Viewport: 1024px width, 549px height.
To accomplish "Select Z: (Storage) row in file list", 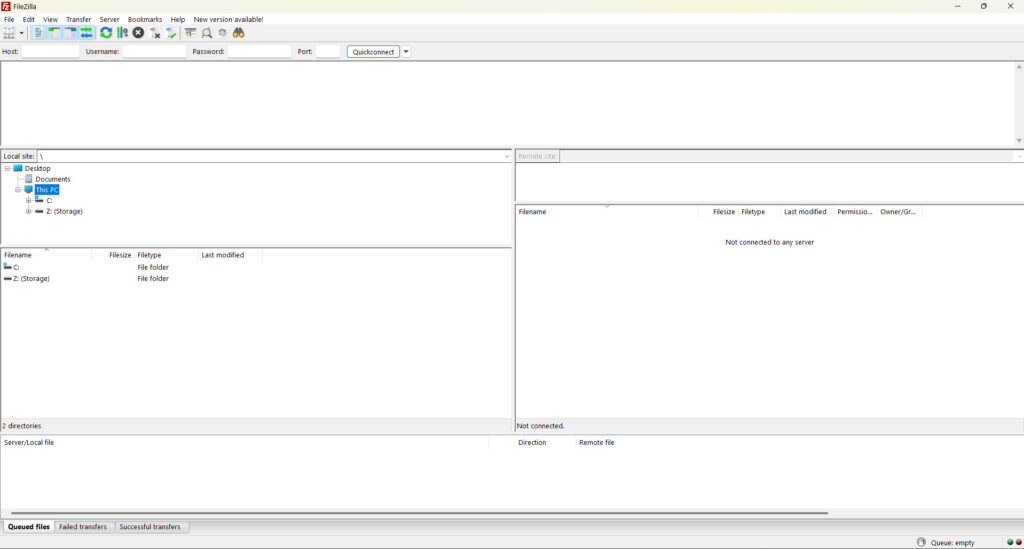I will (x=132, y=279).
